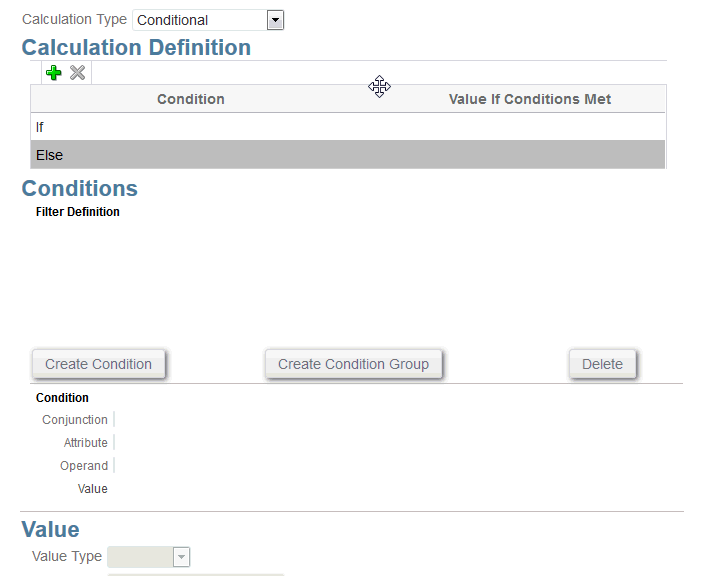Viewport: 703px width, 585px height.
Task: Click the Conditions section heading
Action: coord(80,189)
